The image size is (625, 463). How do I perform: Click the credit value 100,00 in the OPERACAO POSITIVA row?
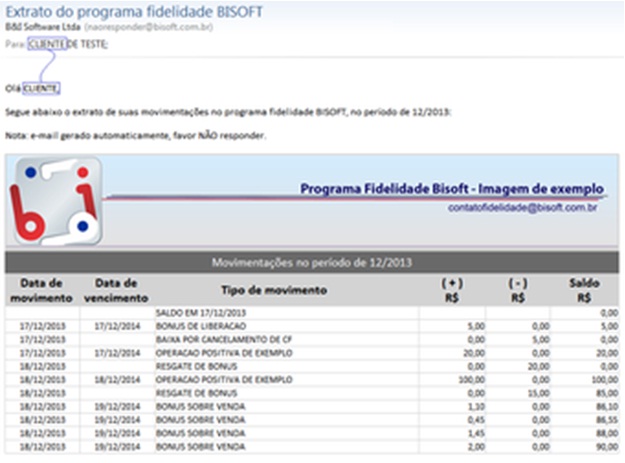[x=472, y=380]
